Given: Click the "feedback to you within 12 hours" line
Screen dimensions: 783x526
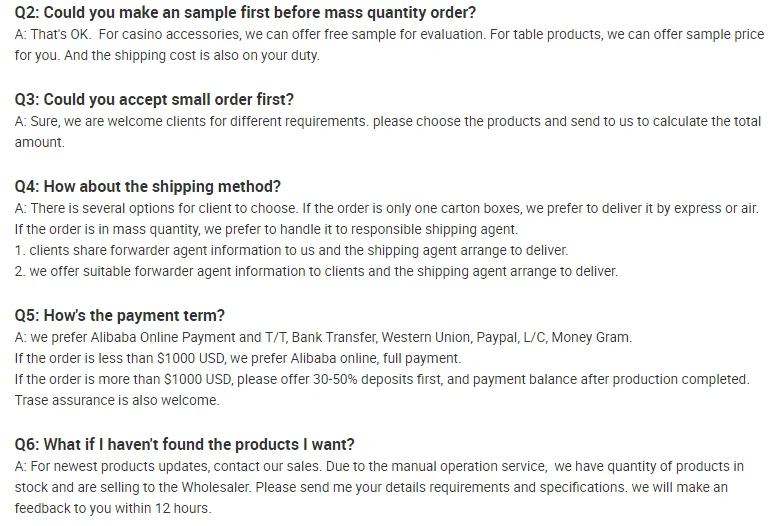Looking at the screenshot, I should click(113, 508).
